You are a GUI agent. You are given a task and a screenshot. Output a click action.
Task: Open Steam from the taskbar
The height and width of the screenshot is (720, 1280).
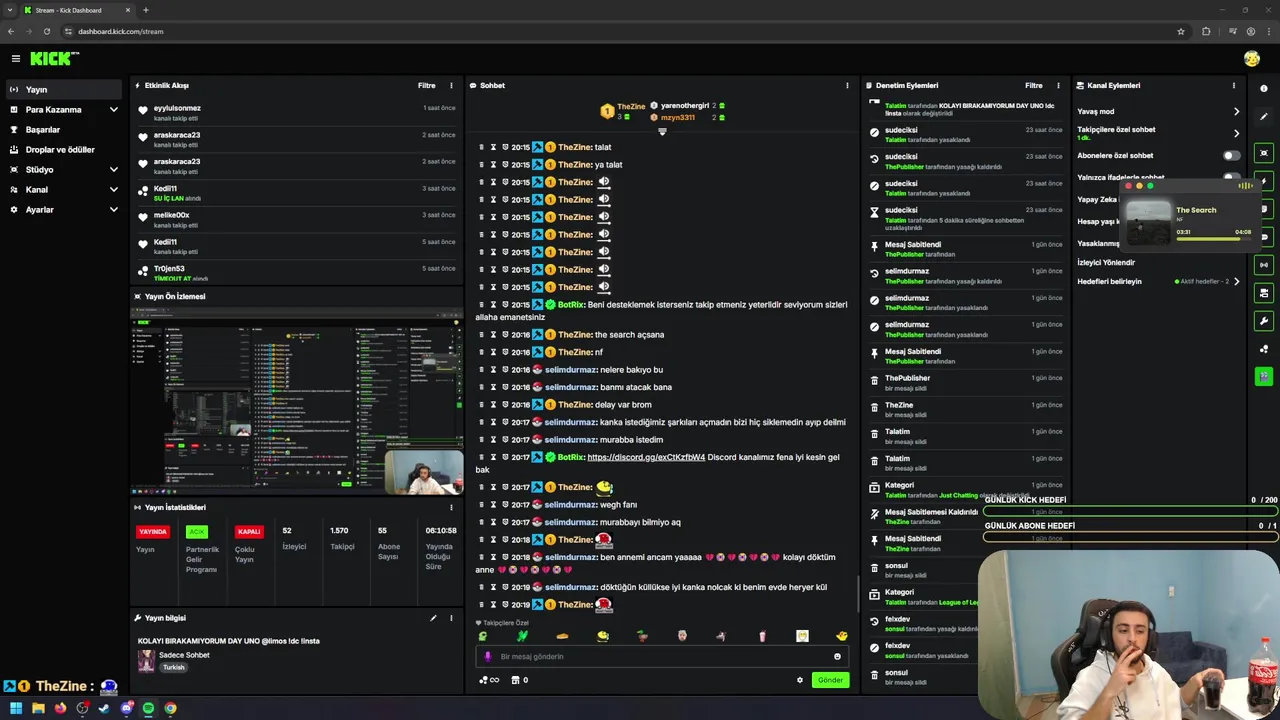pos(104,708)
